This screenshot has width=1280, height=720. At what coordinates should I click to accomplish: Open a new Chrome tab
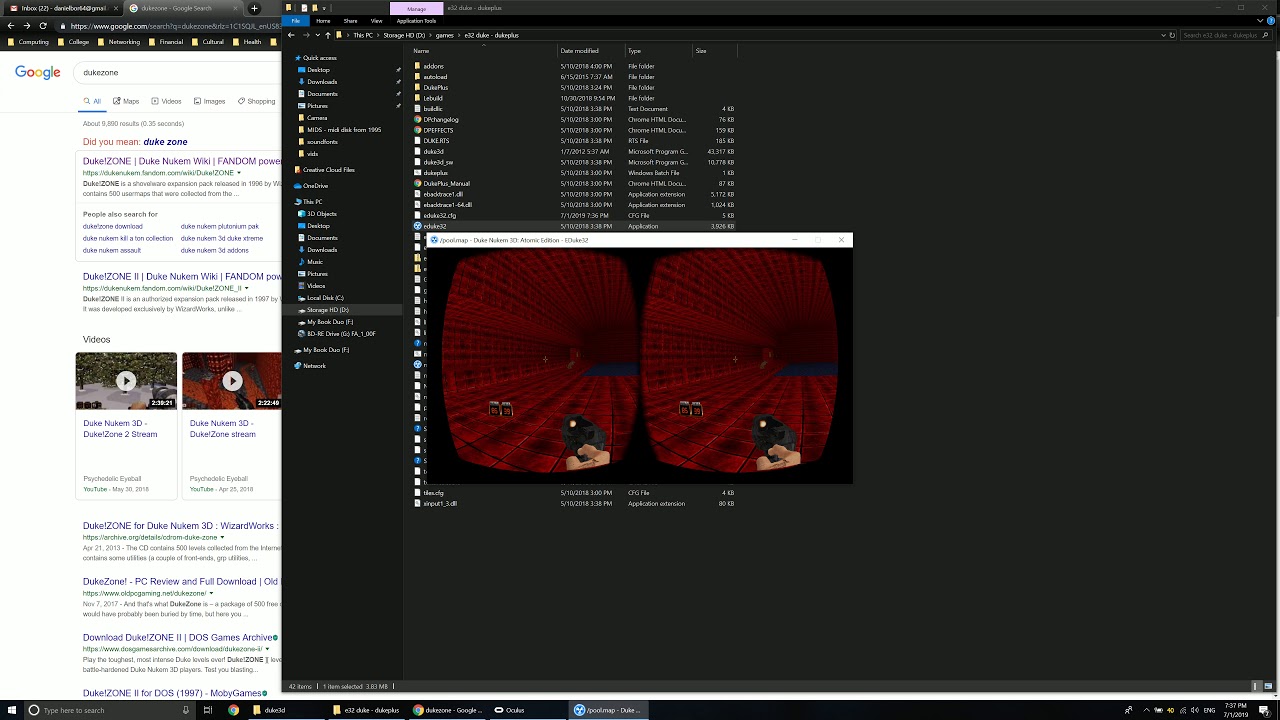pos(254,8)
